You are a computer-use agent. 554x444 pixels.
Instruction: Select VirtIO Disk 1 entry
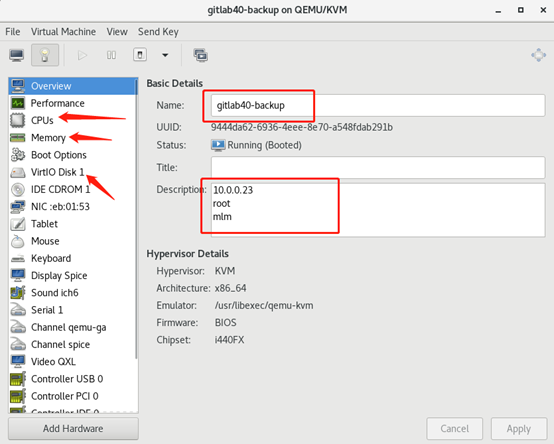72,172
